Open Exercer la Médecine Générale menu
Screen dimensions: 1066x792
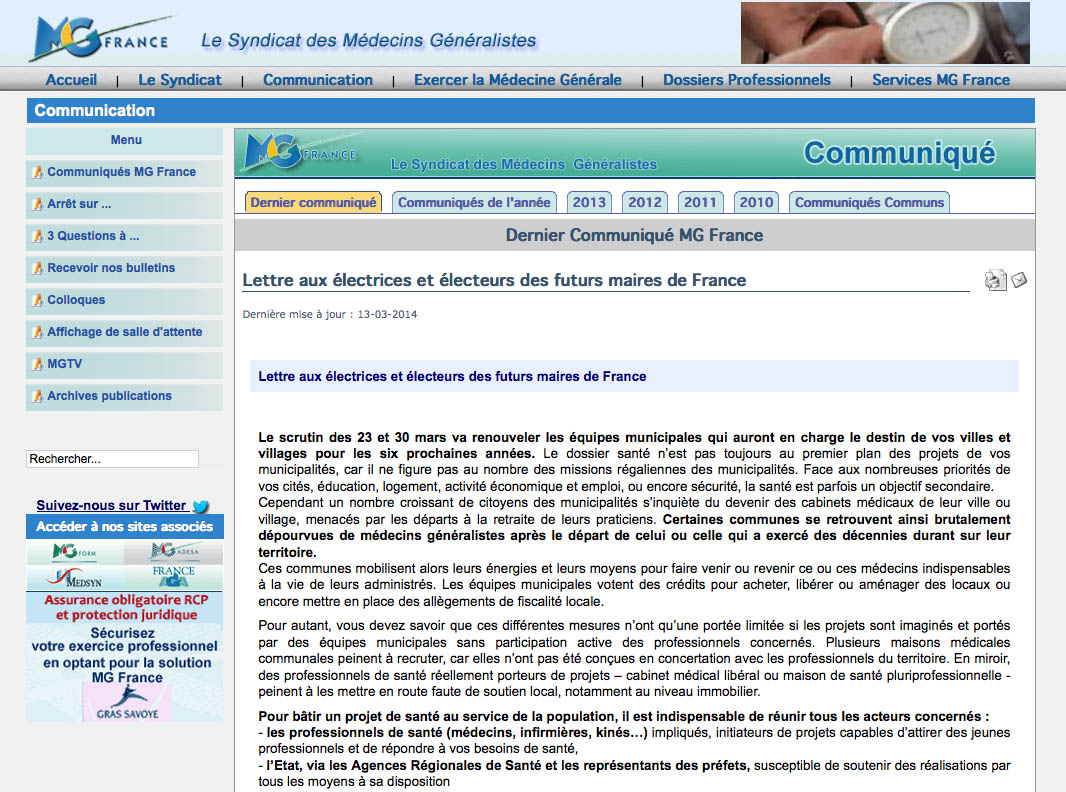(x=517, y=80)
